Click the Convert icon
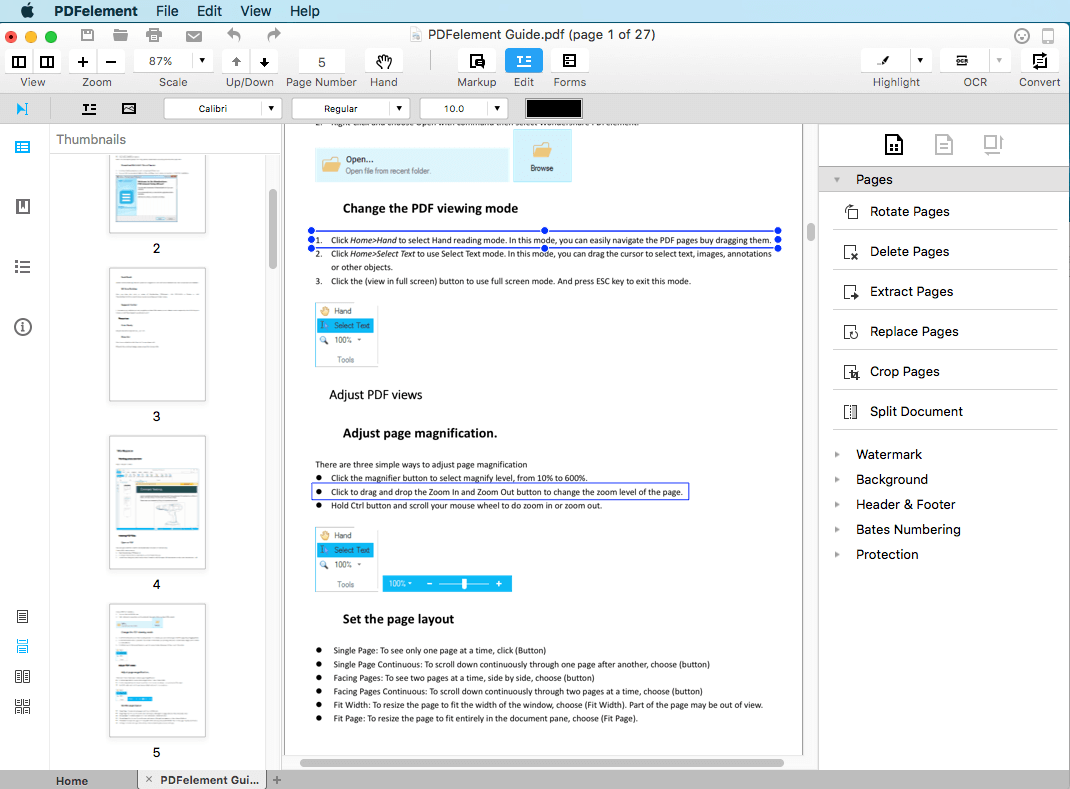 pyautogui.click(x=1039, y=61)
